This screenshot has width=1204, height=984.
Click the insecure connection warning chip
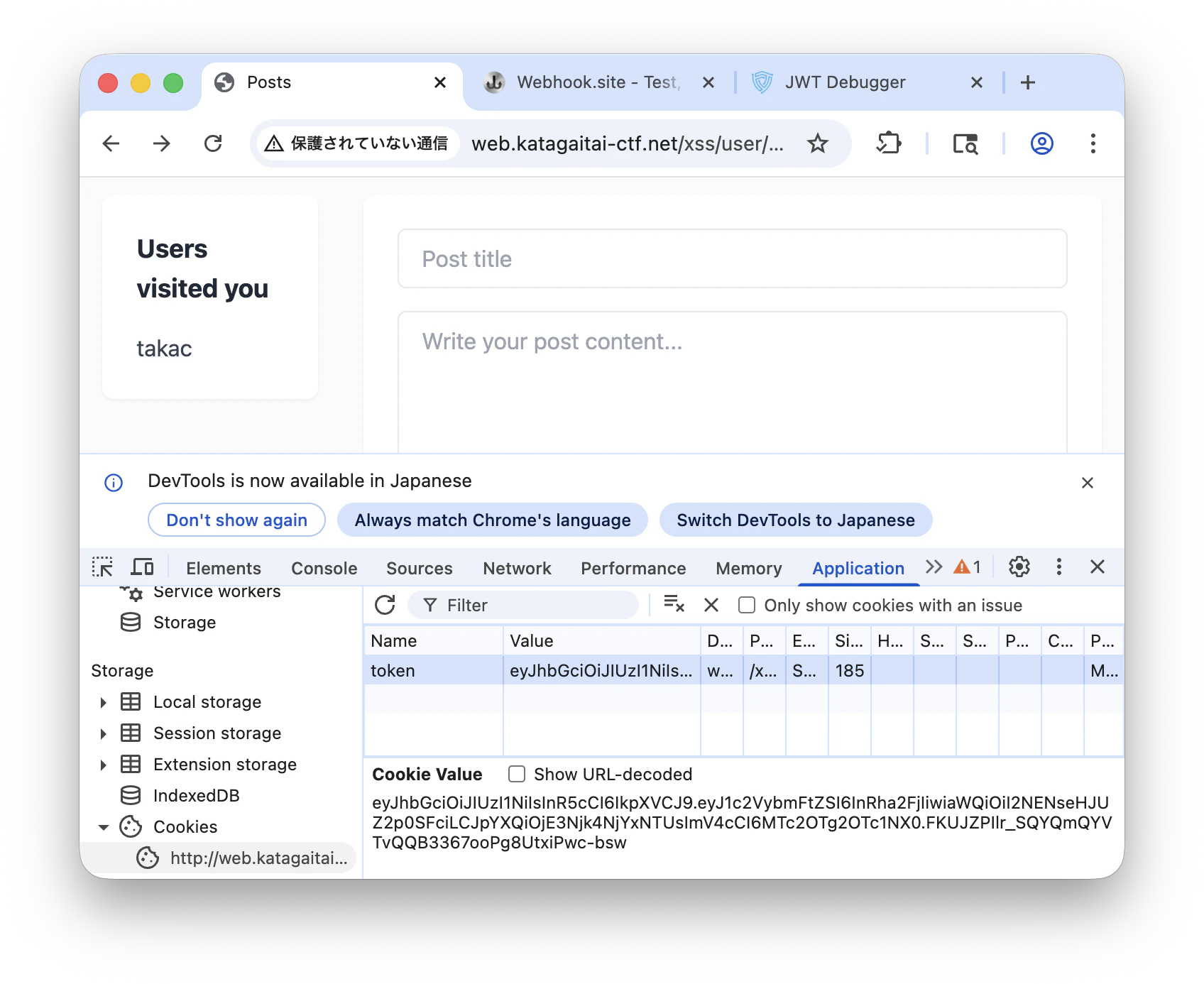point(356,143)
